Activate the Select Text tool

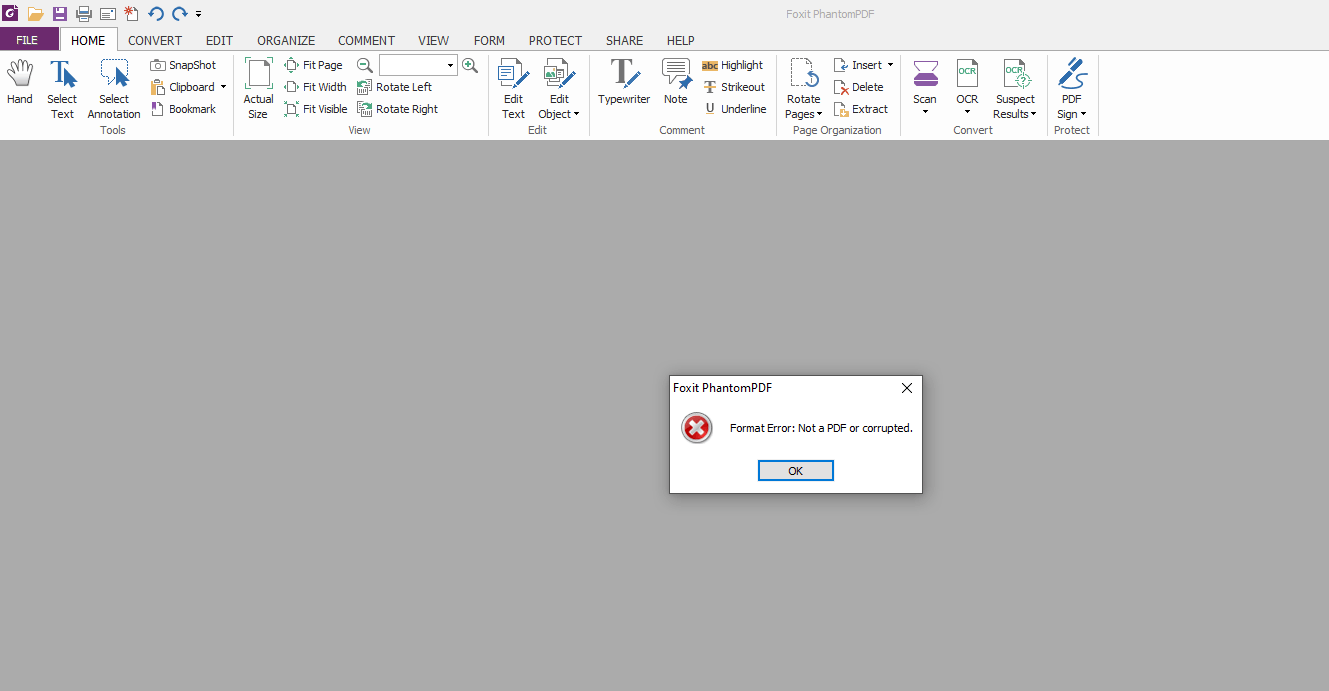pyautogui.click(x=62, y=85)
